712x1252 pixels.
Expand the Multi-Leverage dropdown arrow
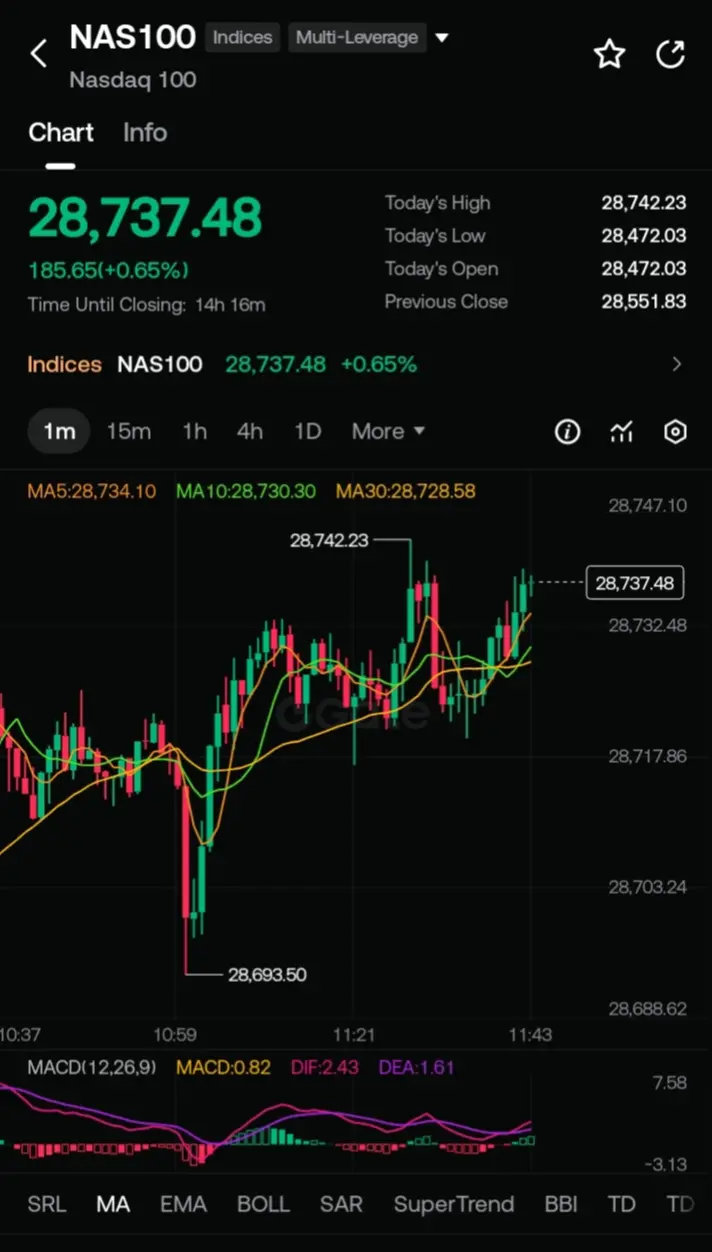442,38
